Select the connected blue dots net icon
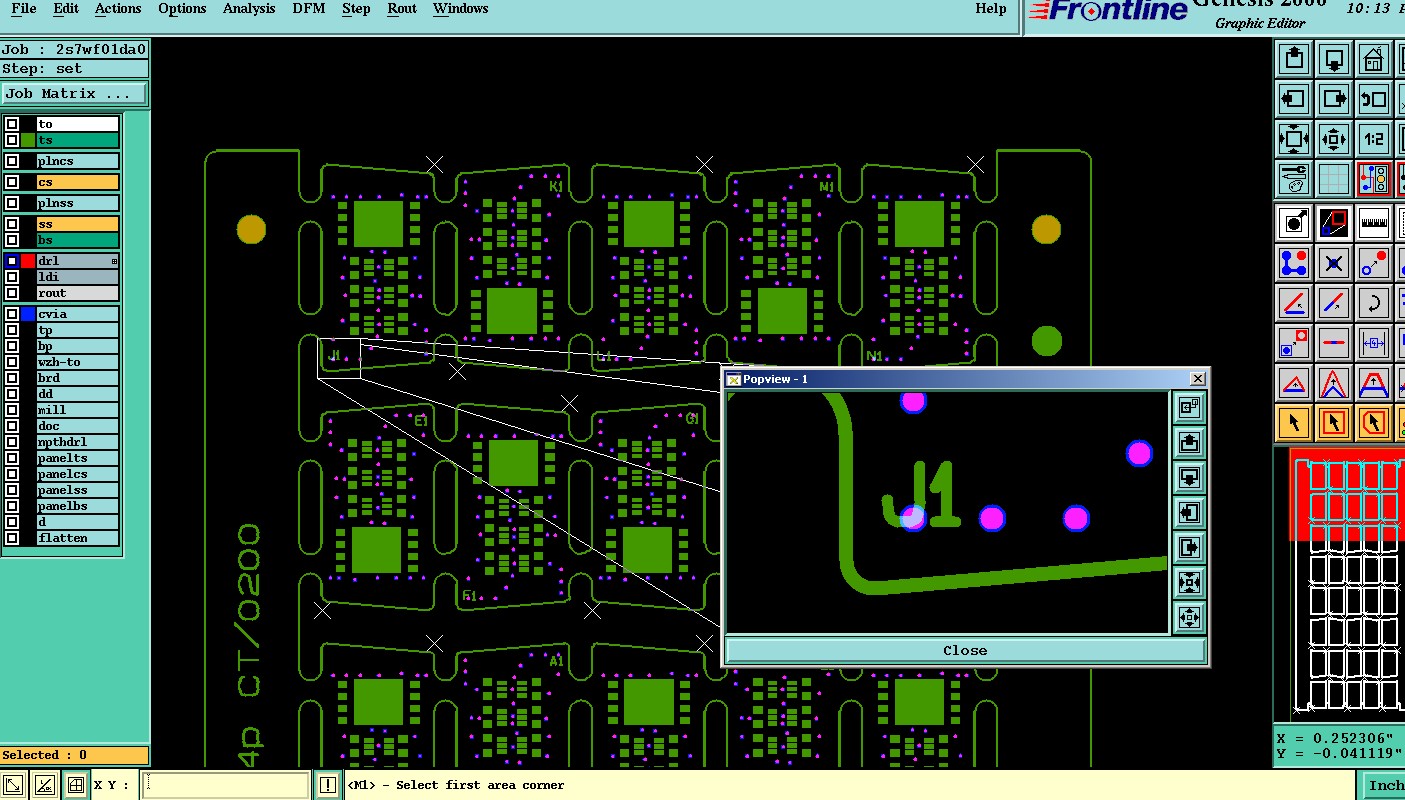 tap(1294, 263)
